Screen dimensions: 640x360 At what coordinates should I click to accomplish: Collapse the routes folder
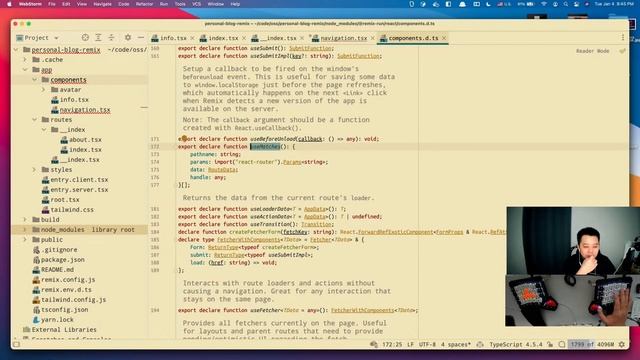click(35, 120)
